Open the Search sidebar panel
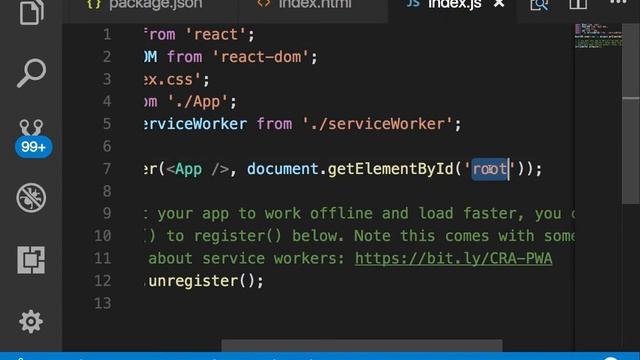The width and height of the screenshot is (640, 360). click(31, 73)
